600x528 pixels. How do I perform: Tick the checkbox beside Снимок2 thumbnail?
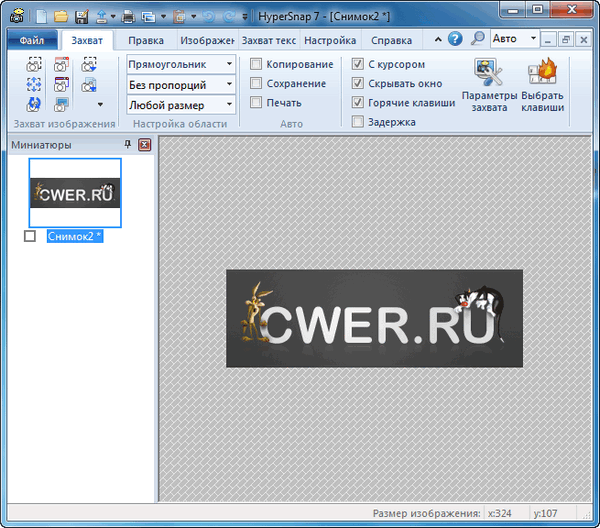tap(30, 236)
